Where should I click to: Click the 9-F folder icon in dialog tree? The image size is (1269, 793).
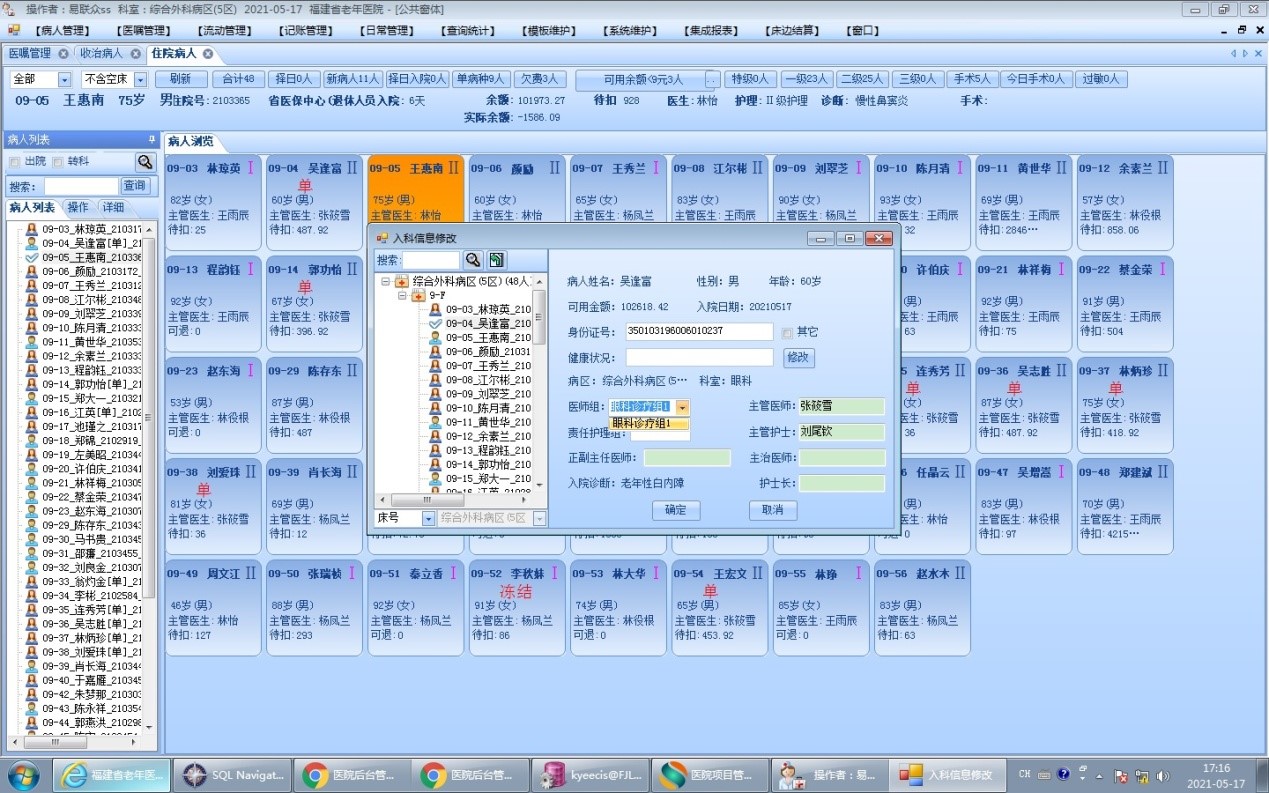coord(418,296)
